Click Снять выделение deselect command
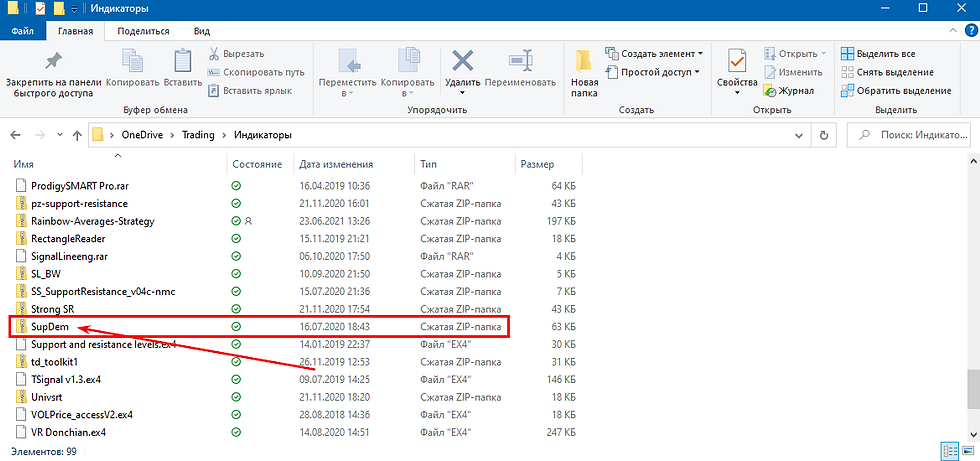 887,72
